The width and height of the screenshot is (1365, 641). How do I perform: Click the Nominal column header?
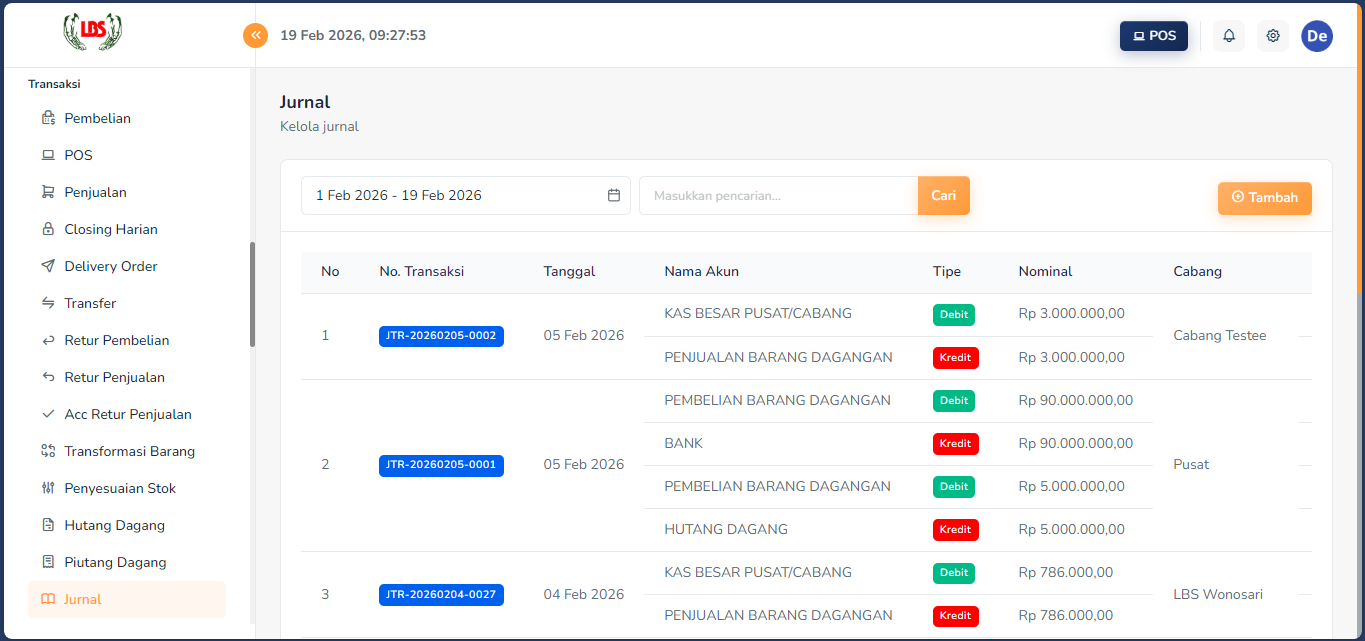point(1046,271)
